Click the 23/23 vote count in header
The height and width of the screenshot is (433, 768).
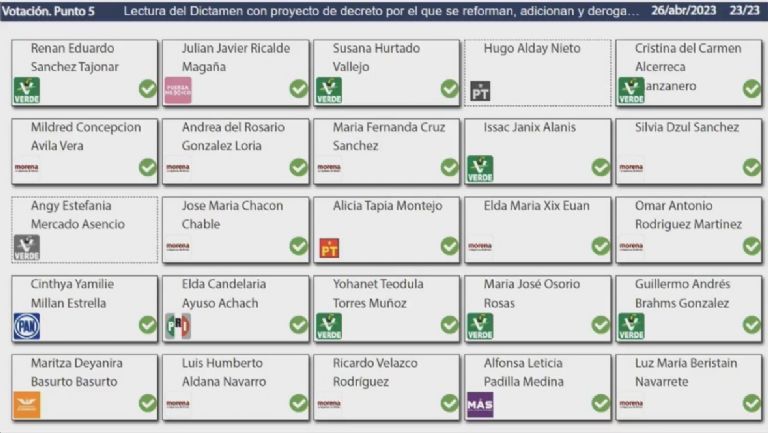[x=744, y=10]
